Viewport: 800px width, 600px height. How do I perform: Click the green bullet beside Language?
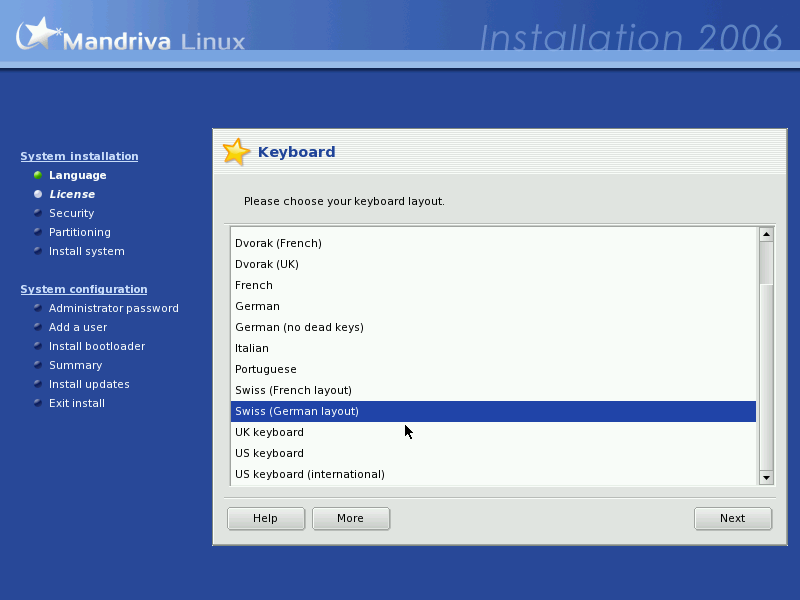point(38,175)
